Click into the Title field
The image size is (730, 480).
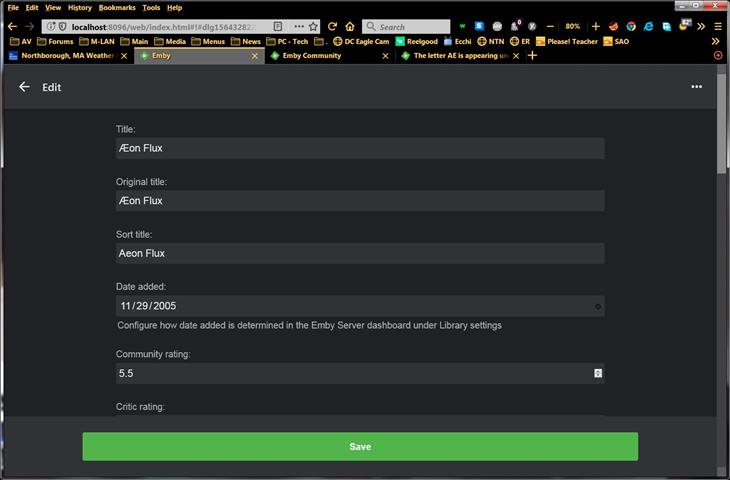click(360, 148)
